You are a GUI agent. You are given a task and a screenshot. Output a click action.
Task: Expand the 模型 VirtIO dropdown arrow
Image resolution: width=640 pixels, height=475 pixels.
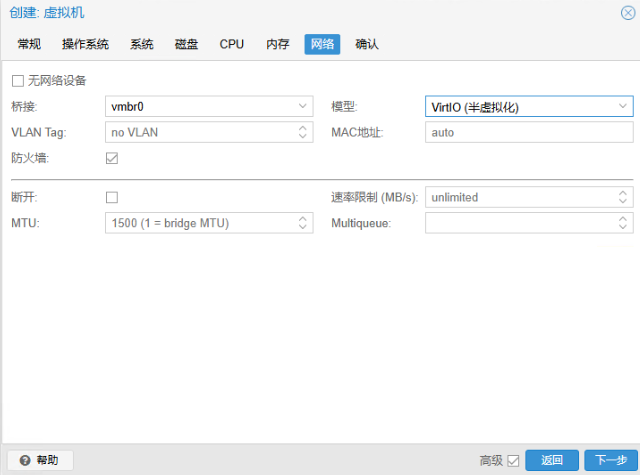click(x=622, y=106)
